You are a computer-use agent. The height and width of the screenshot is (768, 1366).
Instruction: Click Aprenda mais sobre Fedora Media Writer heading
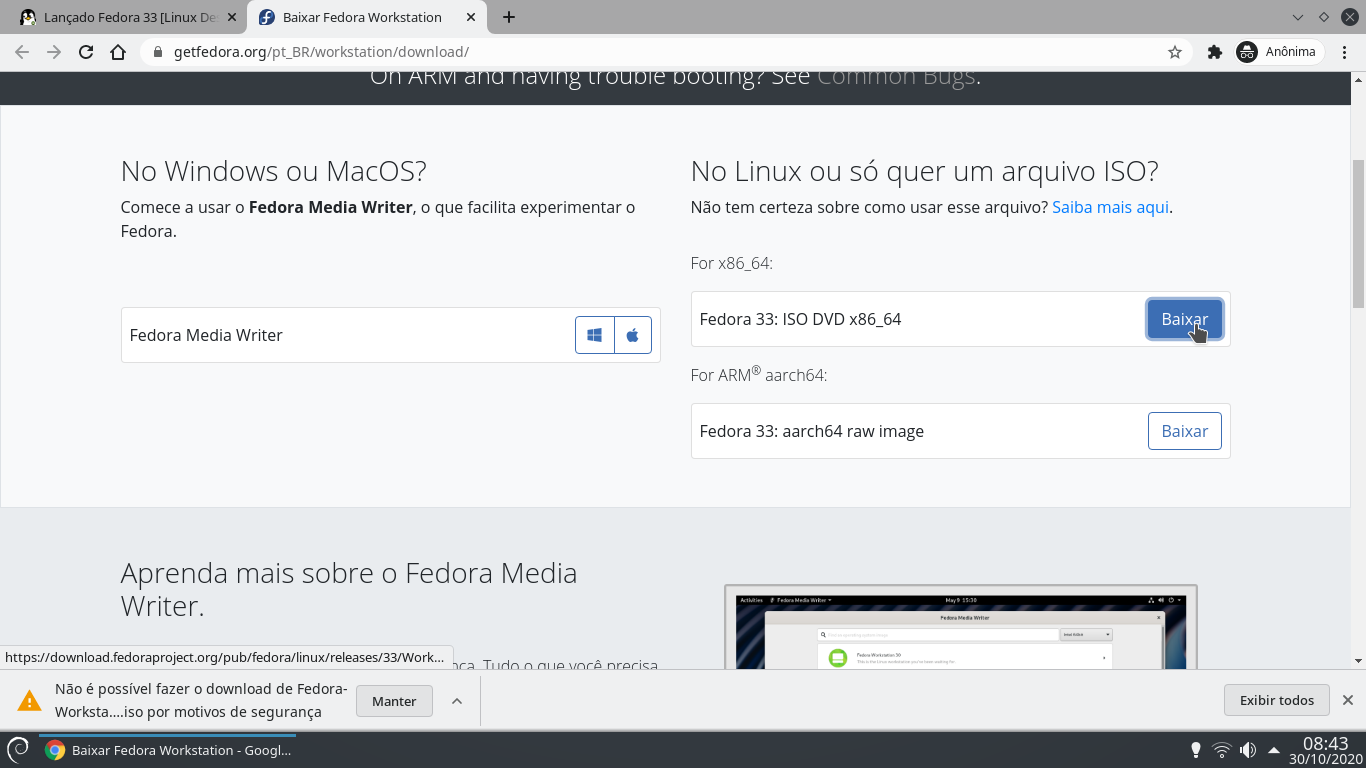pos(349,589)
